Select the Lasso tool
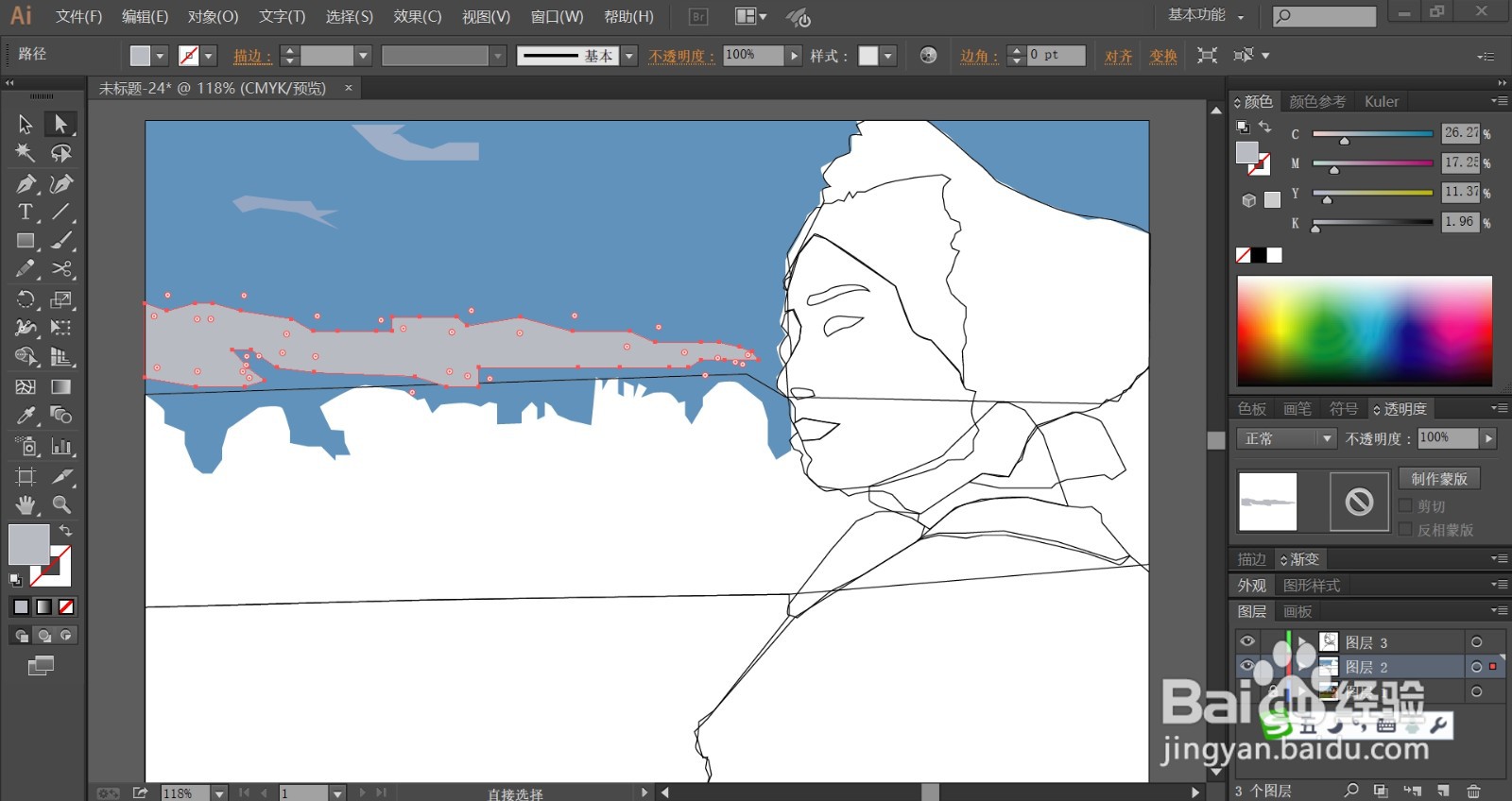The height and width of the screenshot is (801, 1512). point(61,153)
